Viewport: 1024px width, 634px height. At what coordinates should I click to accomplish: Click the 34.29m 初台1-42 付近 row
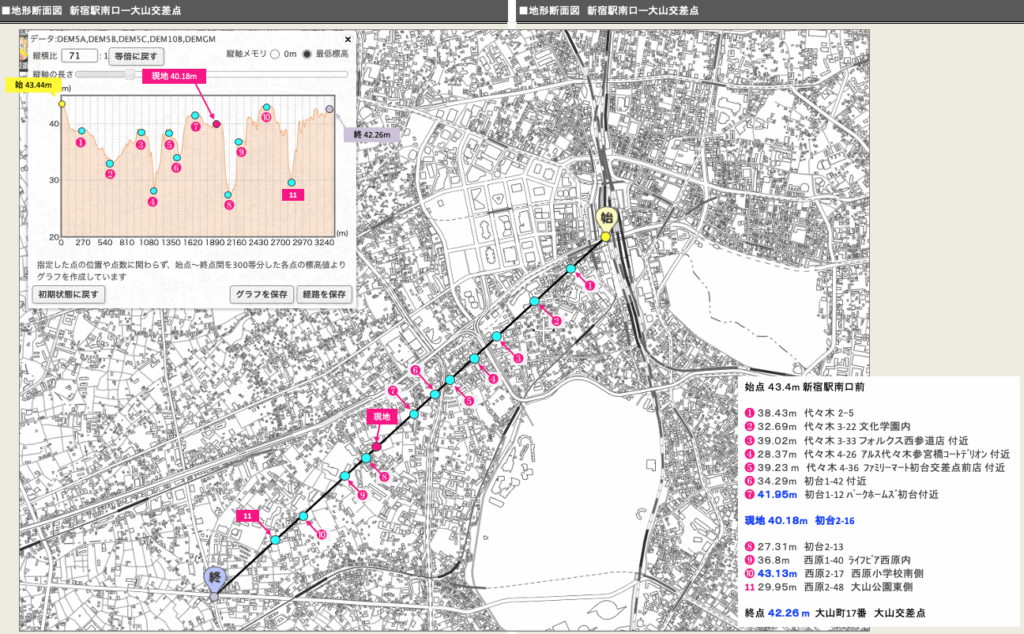tap(806, 481)
